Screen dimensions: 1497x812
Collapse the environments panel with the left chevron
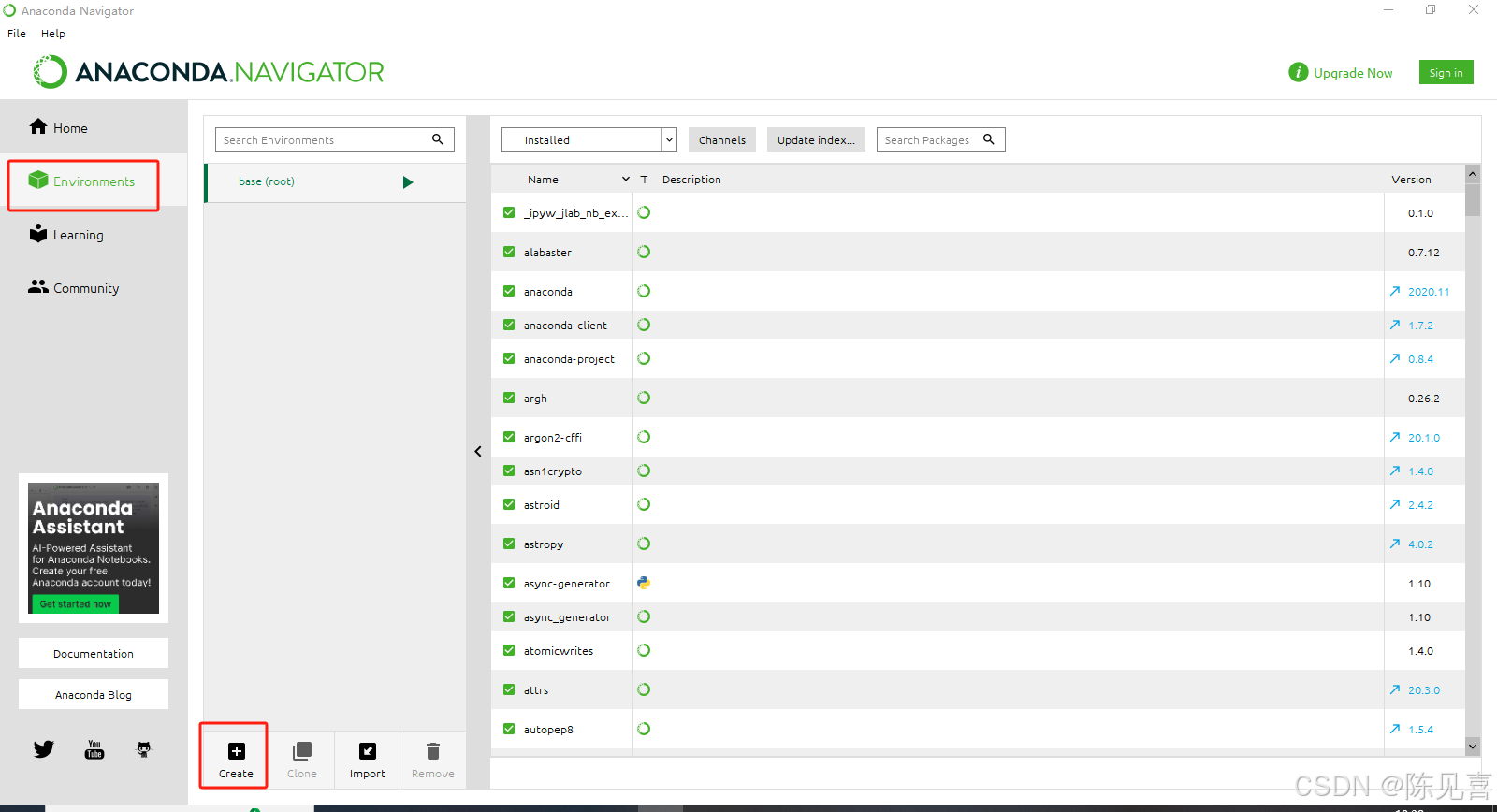coord(478,451)
